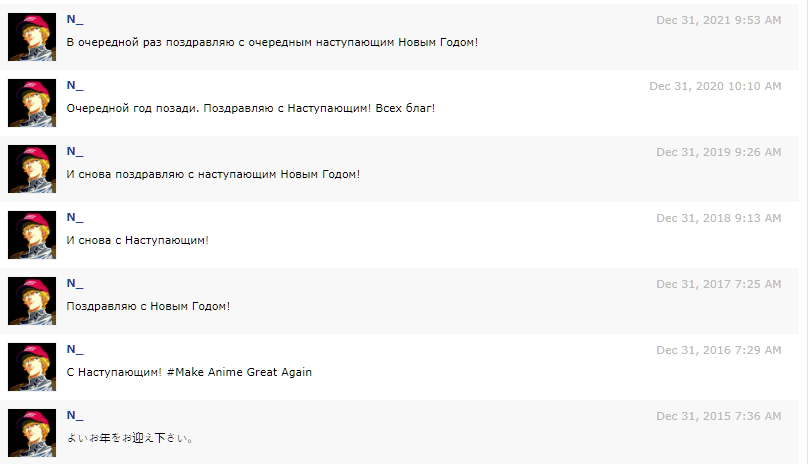Click the avatar beside the Dec 31, 2021 comment

pos(32,37)
